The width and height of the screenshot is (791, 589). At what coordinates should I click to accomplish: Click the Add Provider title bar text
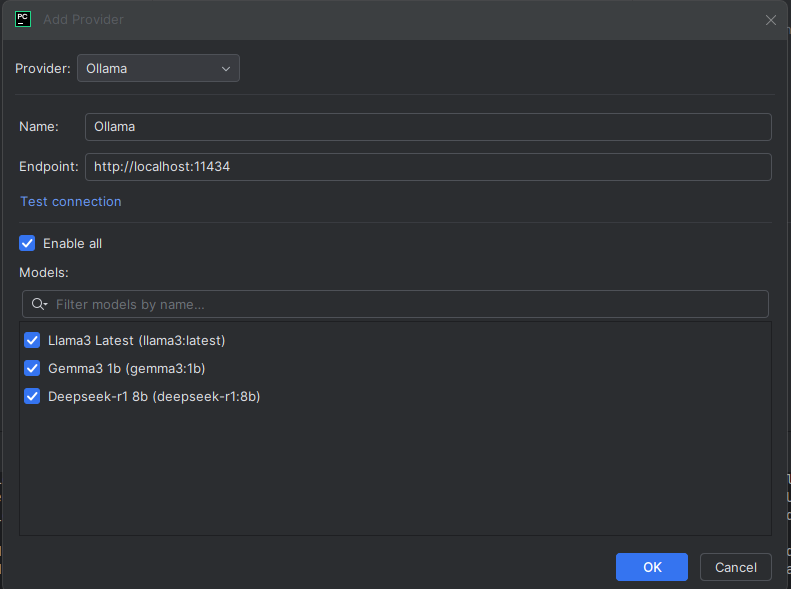[84, 20]
